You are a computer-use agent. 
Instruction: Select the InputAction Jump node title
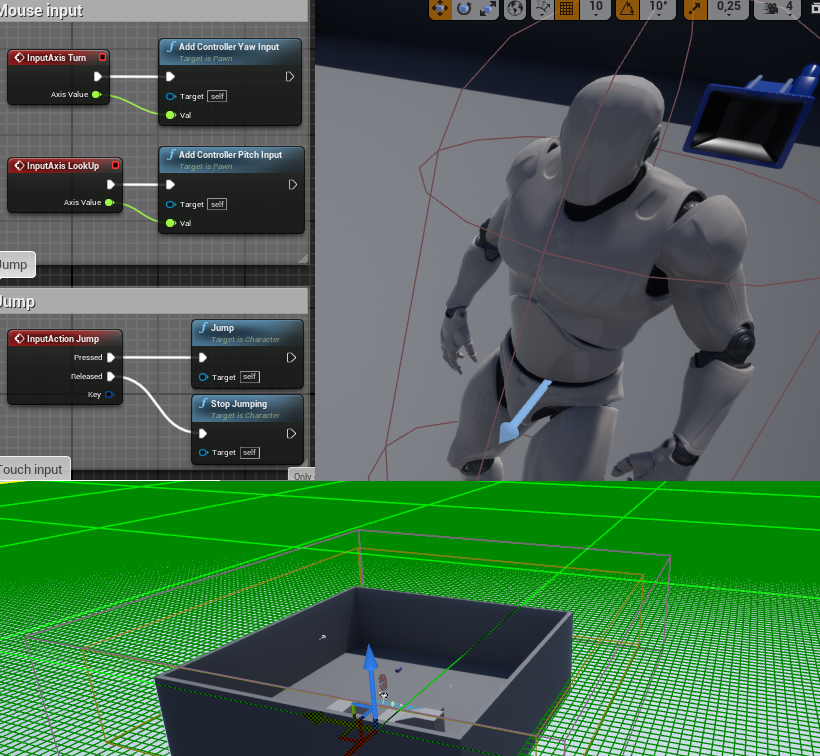coord(63,339)
